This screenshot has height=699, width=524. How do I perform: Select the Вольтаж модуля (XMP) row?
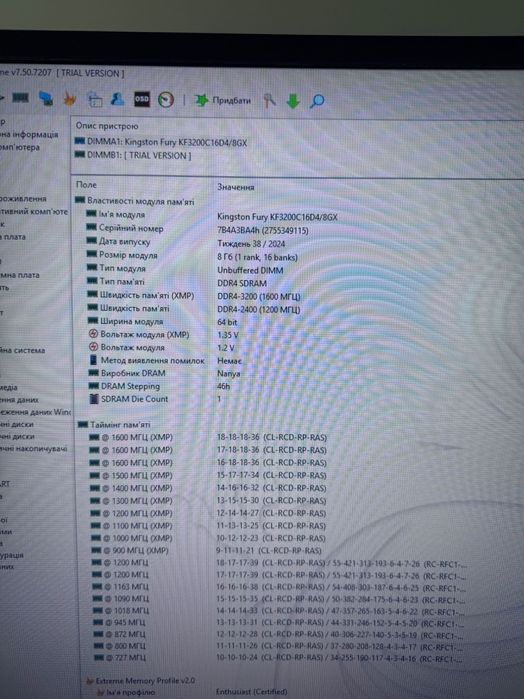click(163, 334)
